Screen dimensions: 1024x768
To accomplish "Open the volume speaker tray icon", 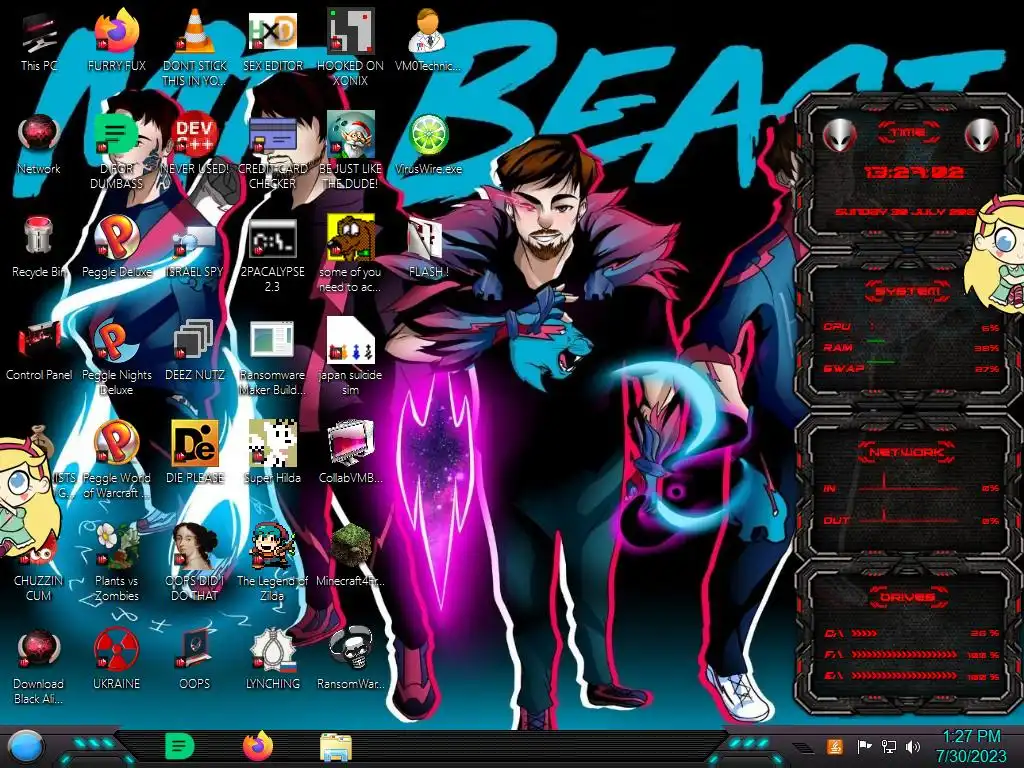I will pyautogui.click(x=913, y=746).
